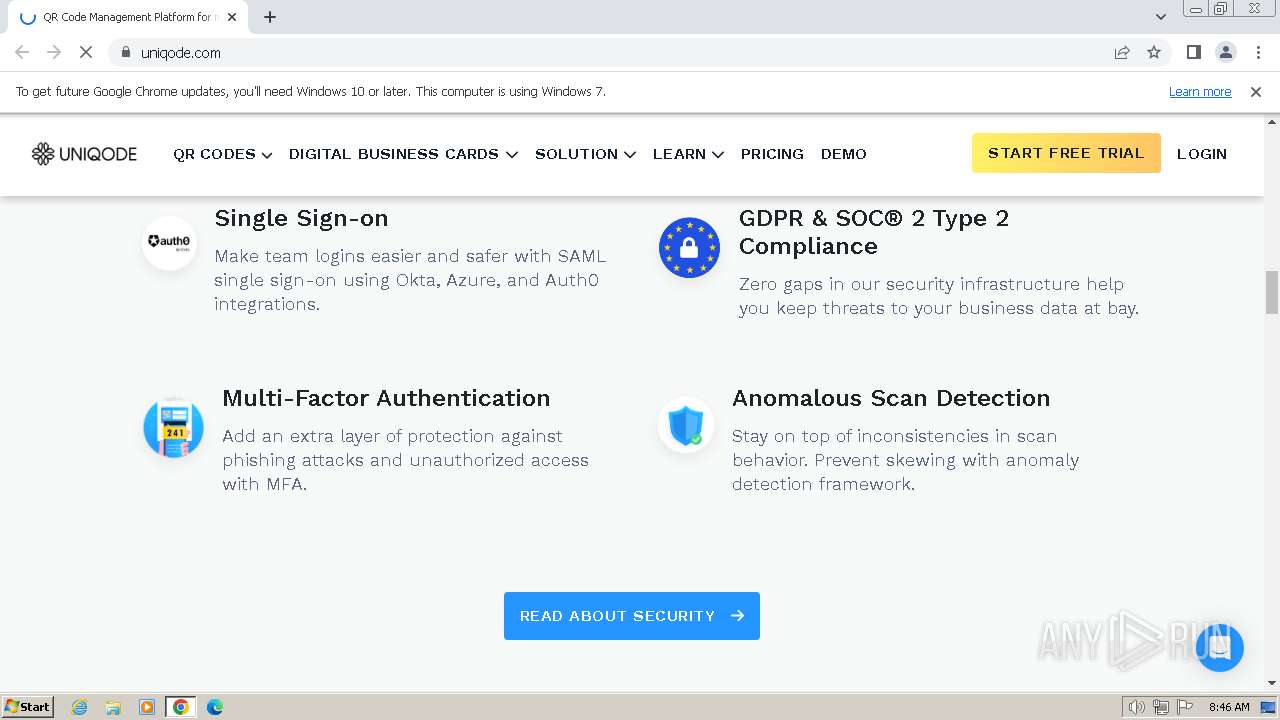1280x720 pixels.
Task: Click the Login link
Action: coord(1202,154)
